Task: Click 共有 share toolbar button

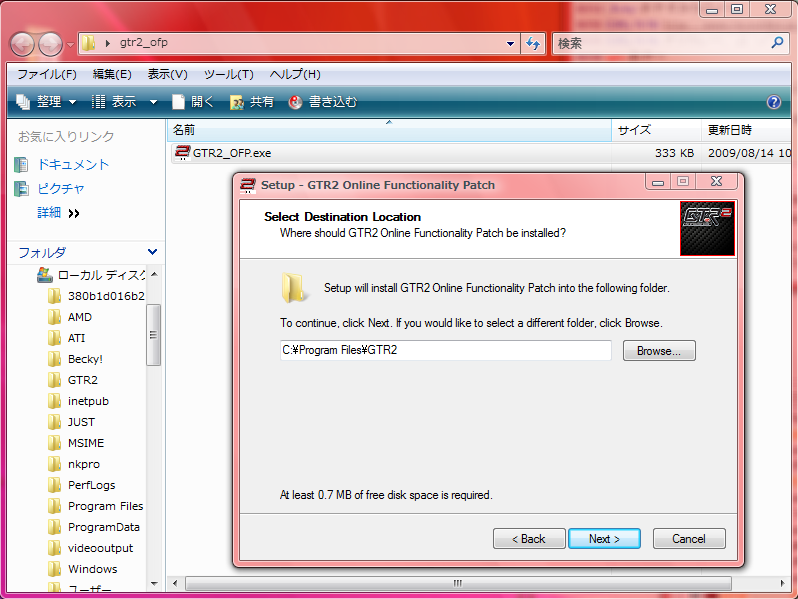Action: [252, 102]
